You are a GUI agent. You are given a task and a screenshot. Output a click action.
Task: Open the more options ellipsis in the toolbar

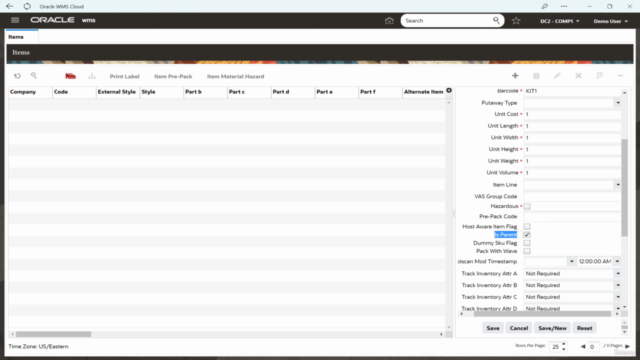tap(620, 76)
